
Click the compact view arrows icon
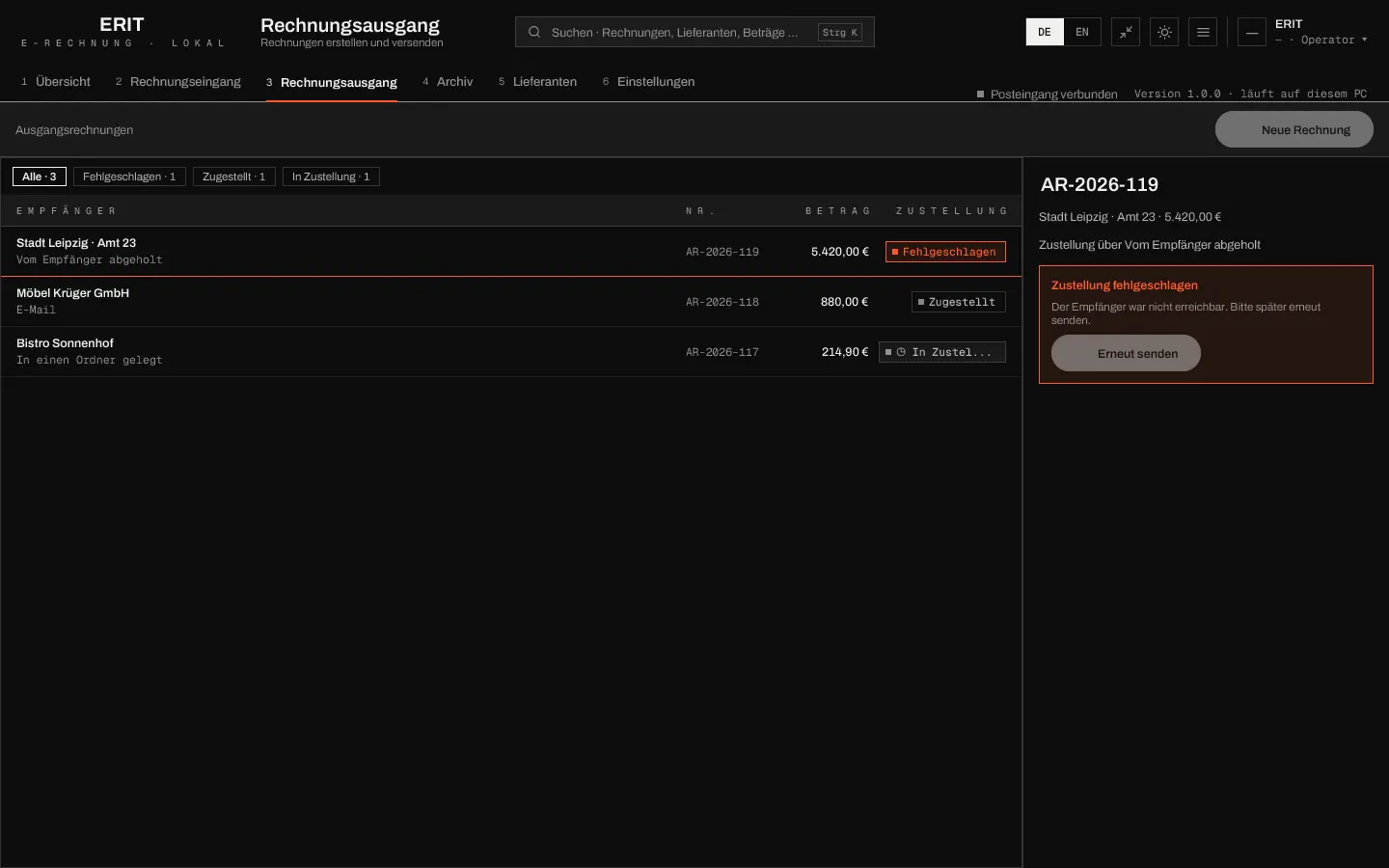click(x=1126, y=32)
